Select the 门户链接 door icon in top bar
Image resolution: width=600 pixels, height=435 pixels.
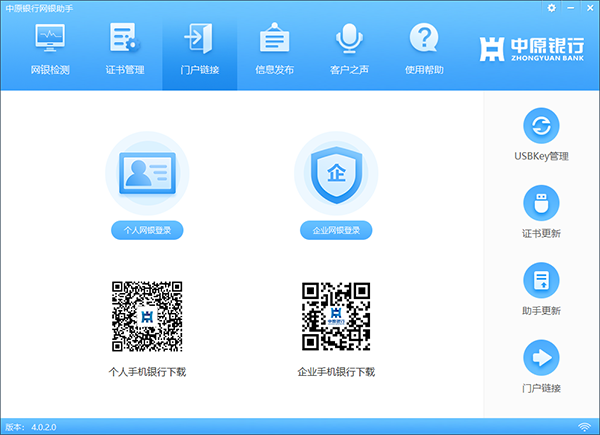pyautogui.click(x=199, y=38)
